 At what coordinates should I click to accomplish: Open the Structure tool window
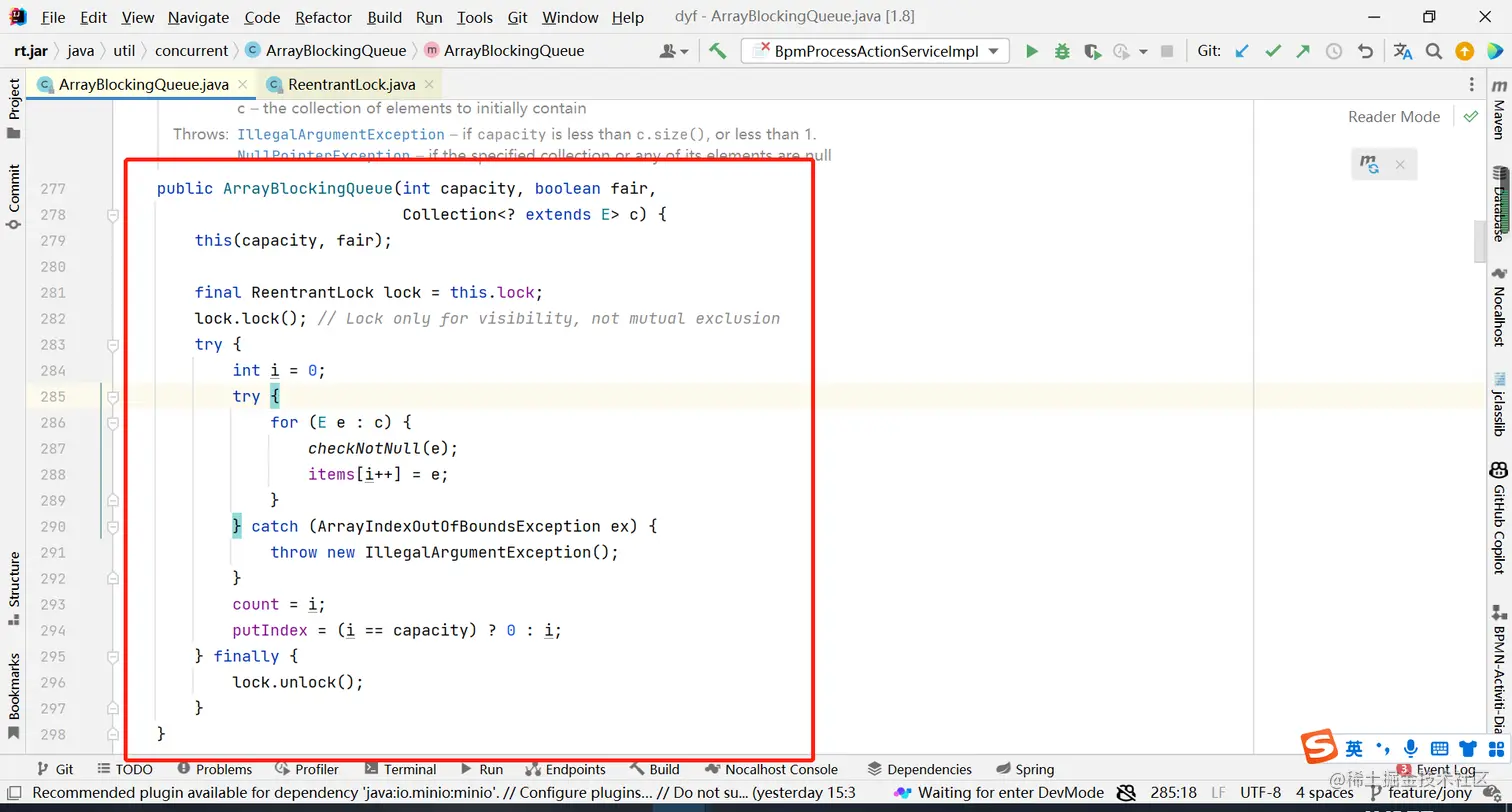tap(14, 588)
